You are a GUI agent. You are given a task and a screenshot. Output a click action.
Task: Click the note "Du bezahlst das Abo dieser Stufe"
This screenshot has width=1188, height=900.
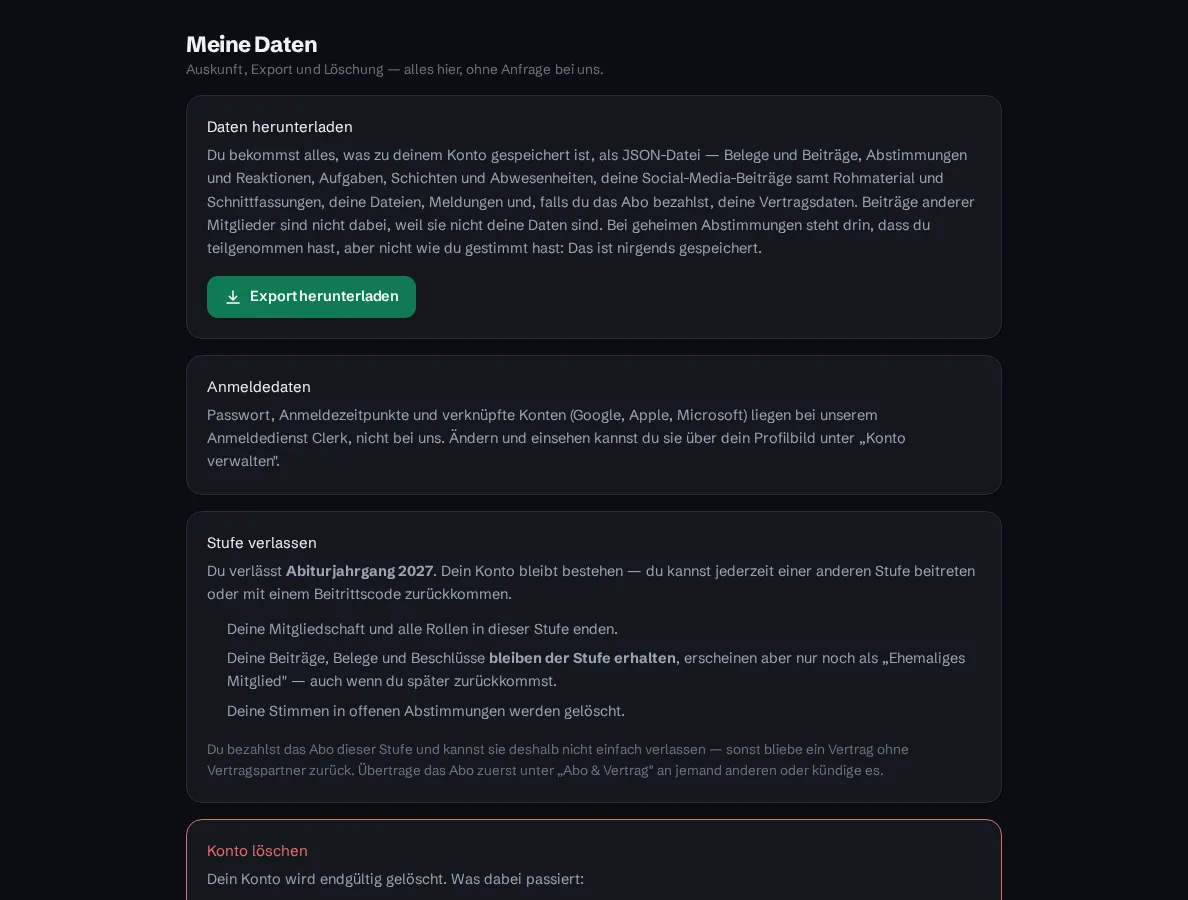click(558, 759)
